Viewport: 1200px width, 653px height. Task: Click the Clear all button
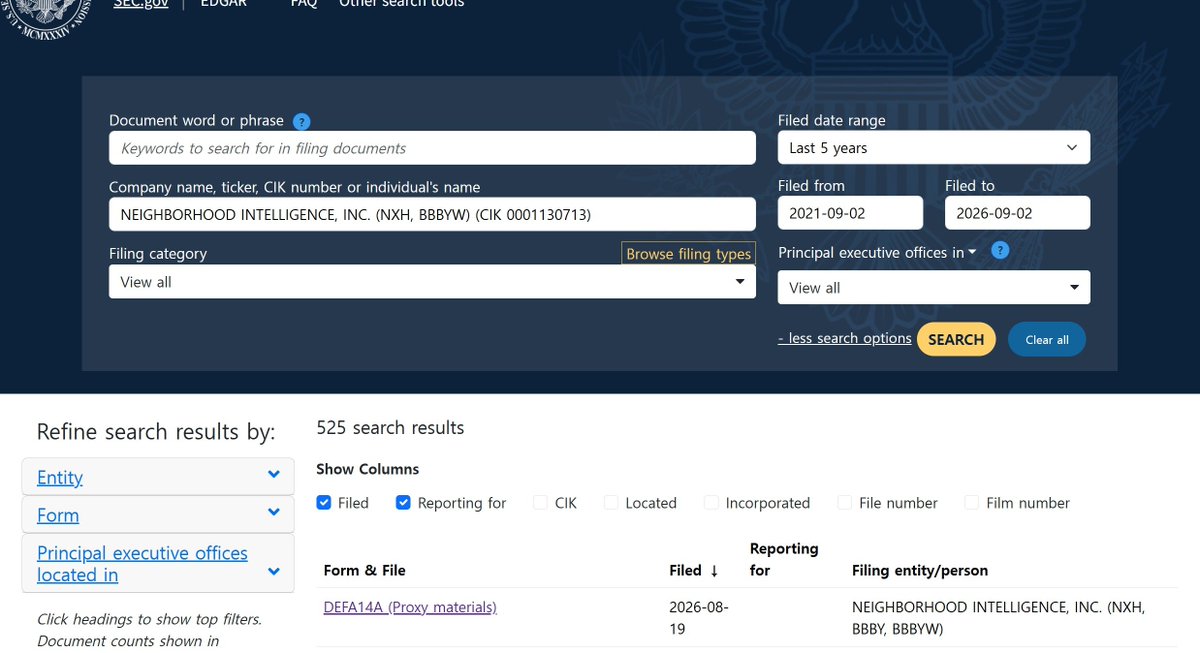(1047, 339)
